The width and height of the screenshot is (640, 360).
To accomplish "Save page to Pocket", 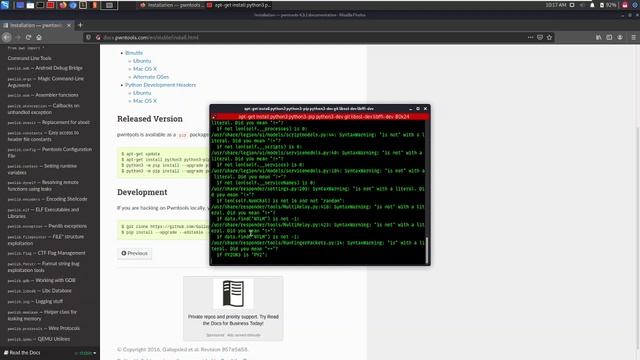I will point(540,37).
